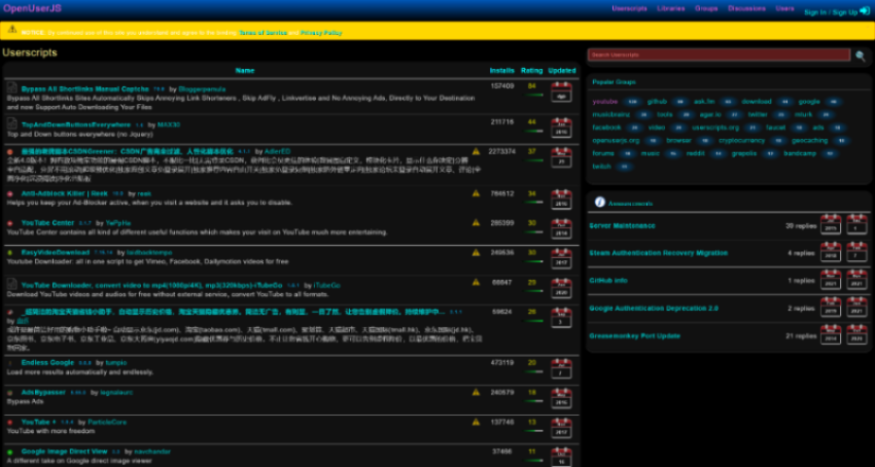Click the rating bar for YouTube Center
This screenshot has width=875, height=467.
point(533,232)
